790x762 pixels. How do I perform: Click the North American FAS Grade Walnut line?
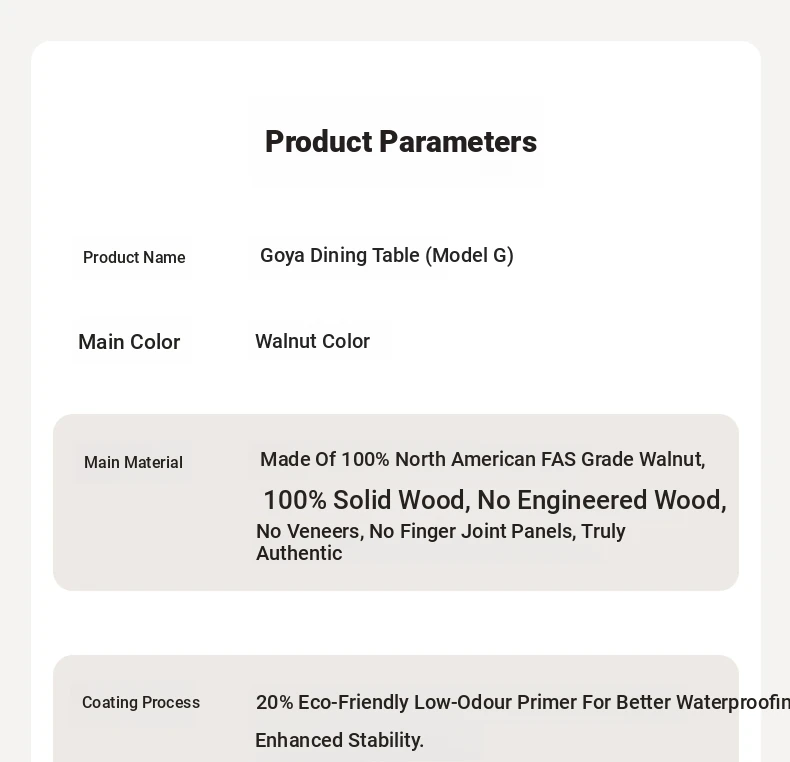pos(483,459)
